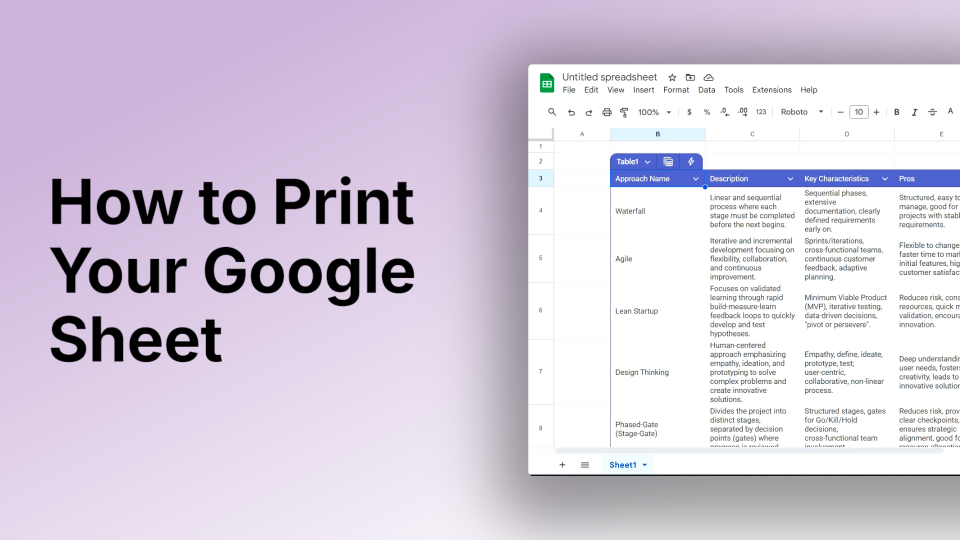Toggle italic formatting
The width and height of the screenshot is (960, 540).
914,112
